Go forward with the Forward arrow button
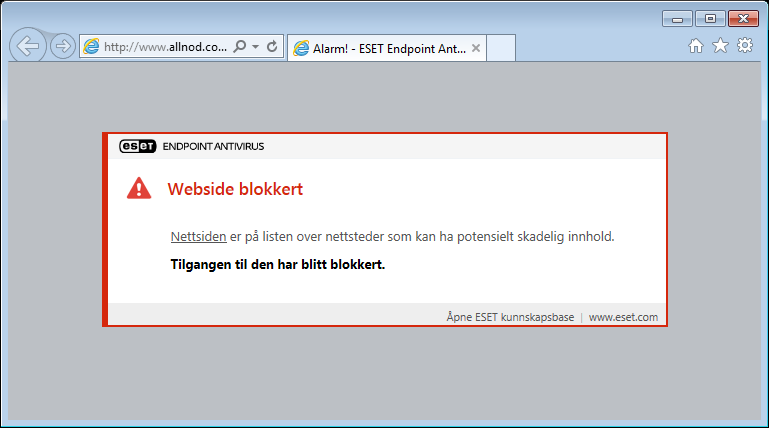The width and height of the screenshot is (769, 428). click(x=63, y=47)
